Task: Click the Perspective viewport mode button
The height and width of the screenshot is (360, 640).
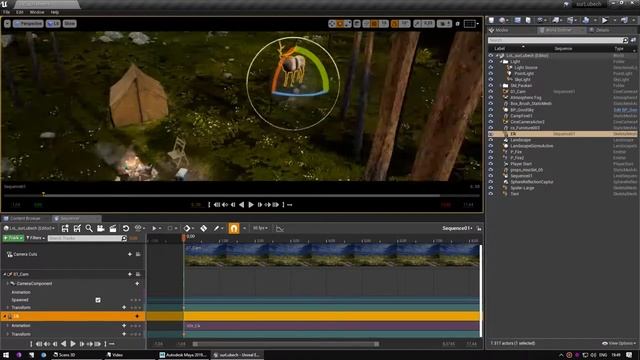Action: tap(28, 24)
